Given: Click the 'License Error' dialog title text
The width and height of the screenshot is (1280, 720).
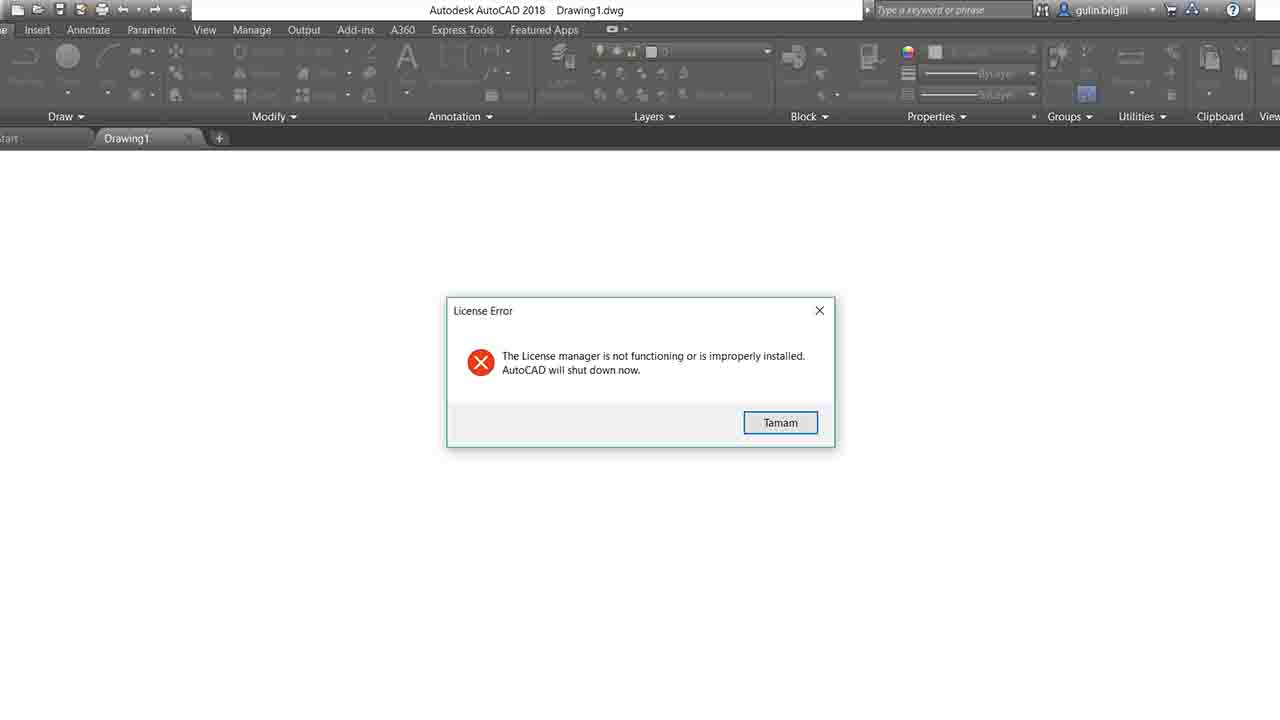Looking at the screenshot, I should coord(483,311).
